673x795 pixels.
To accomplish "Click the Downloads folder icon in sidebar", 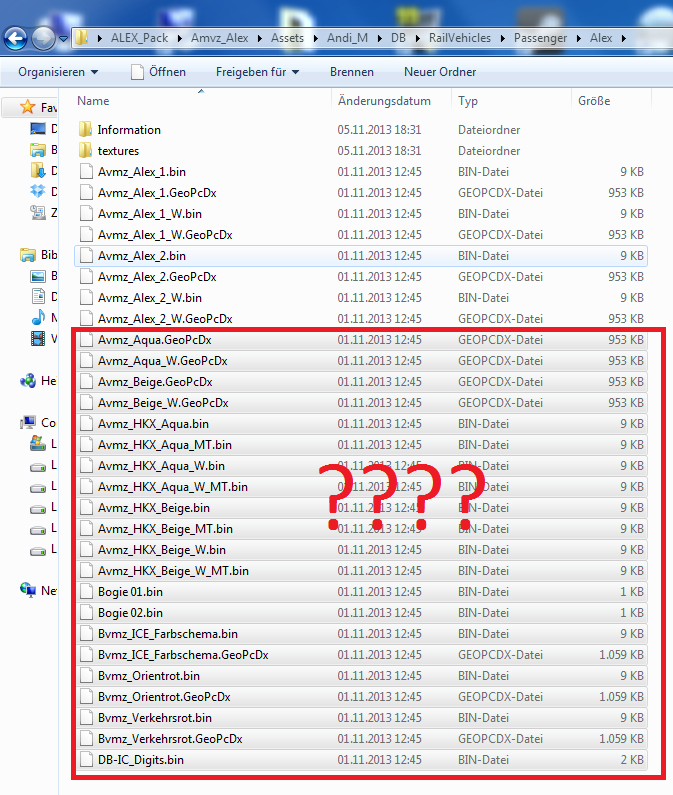I will [x=38, y=170].
